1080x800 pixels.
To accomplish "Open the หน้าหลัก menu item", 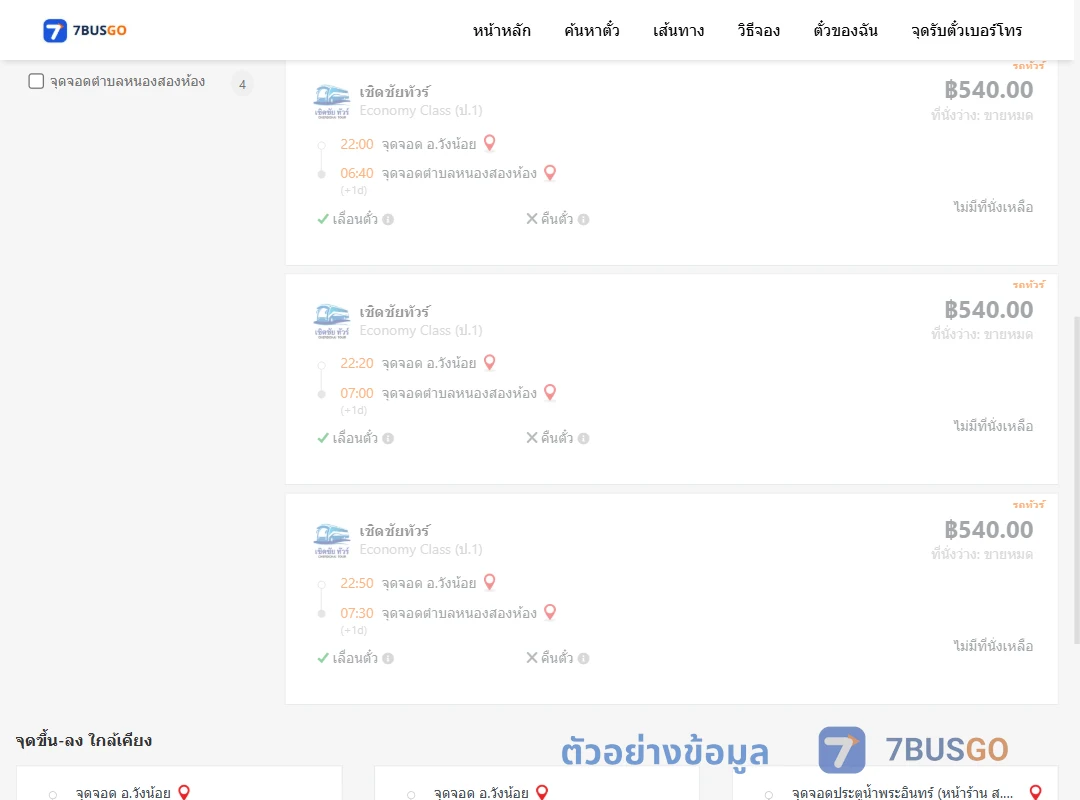I will [501, 30].
